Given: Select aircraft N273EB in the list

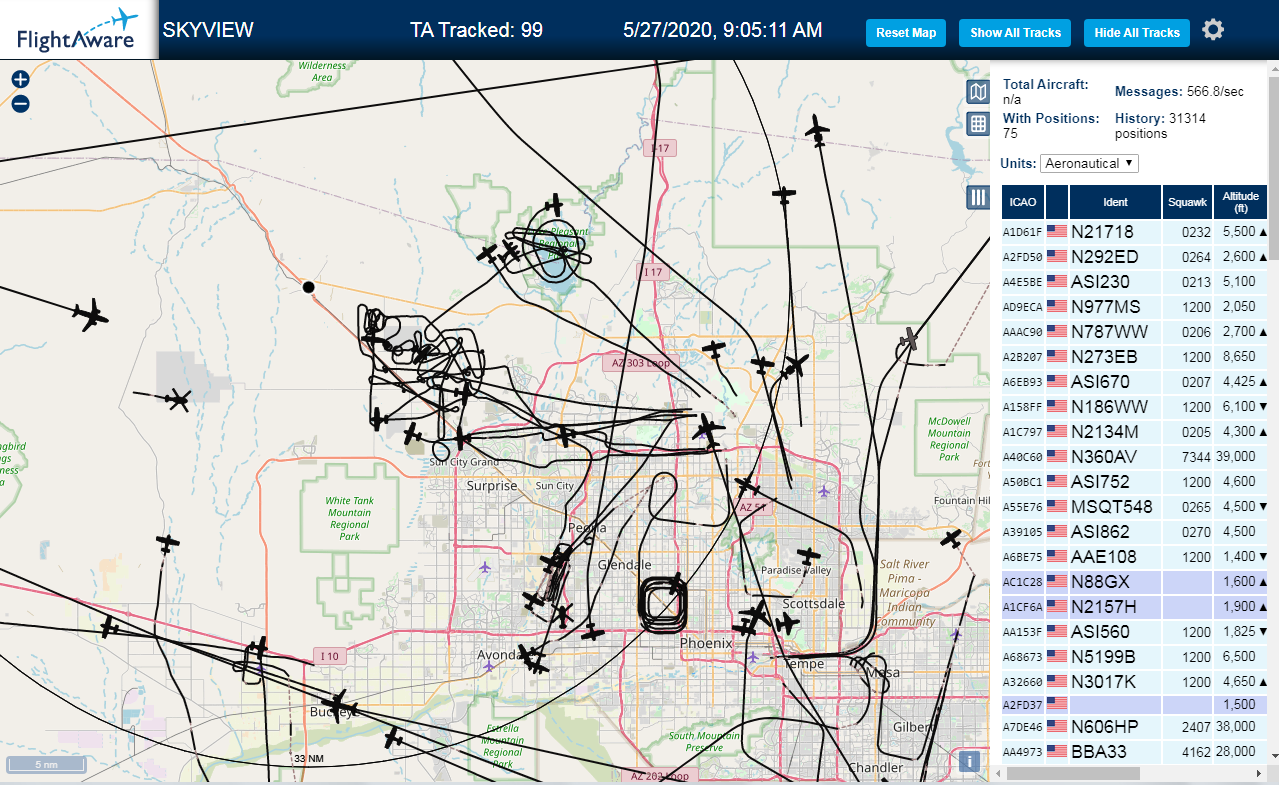Looking at the screenshot, I should point(1135,357).
